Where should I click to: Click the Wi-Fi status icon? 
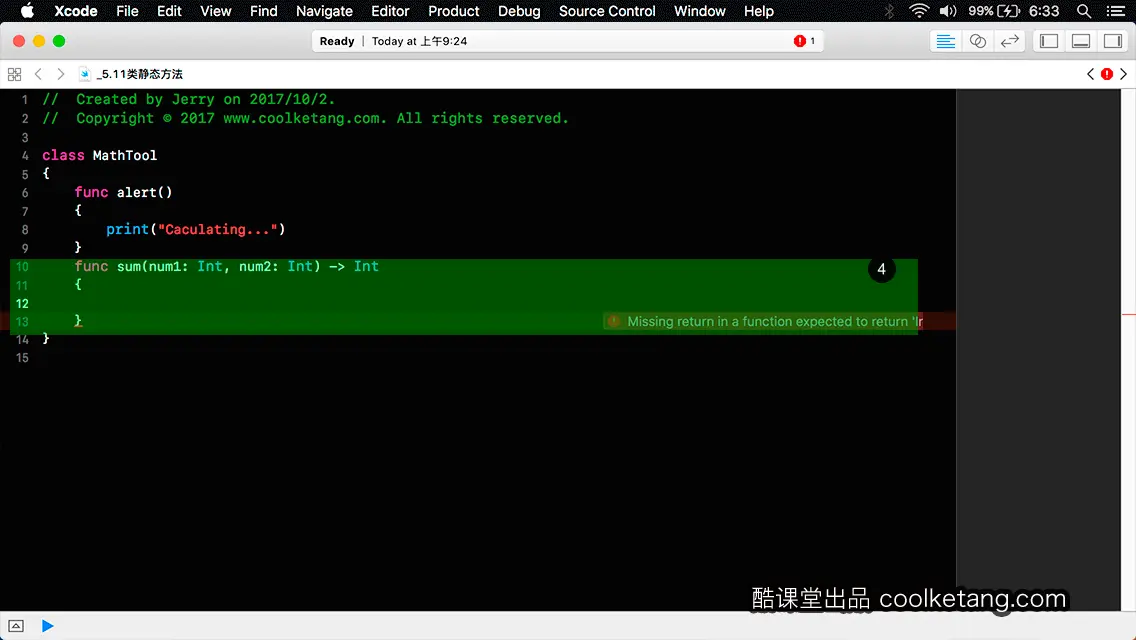(919, 11)
